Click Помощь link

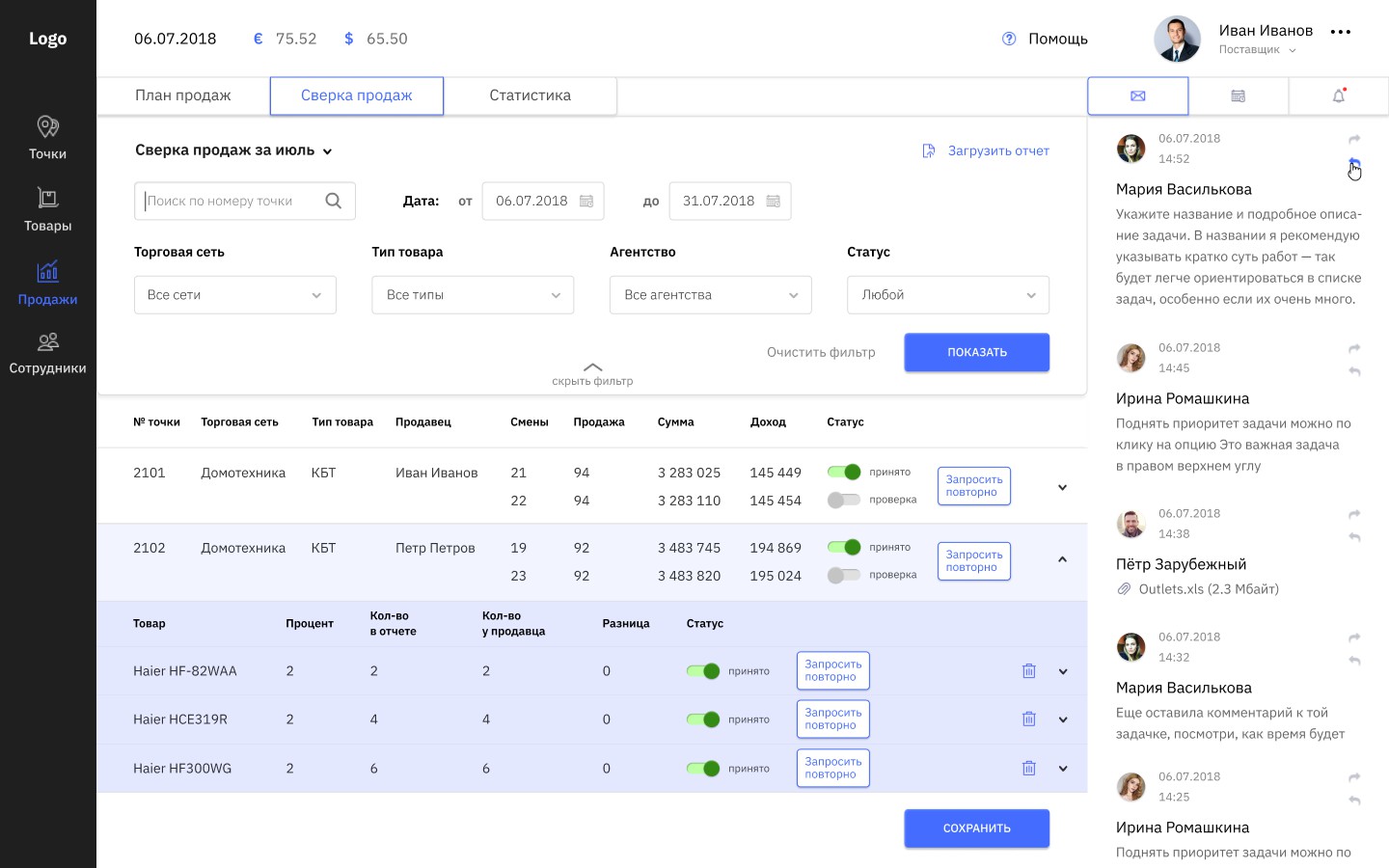[x=1058, y=39]
